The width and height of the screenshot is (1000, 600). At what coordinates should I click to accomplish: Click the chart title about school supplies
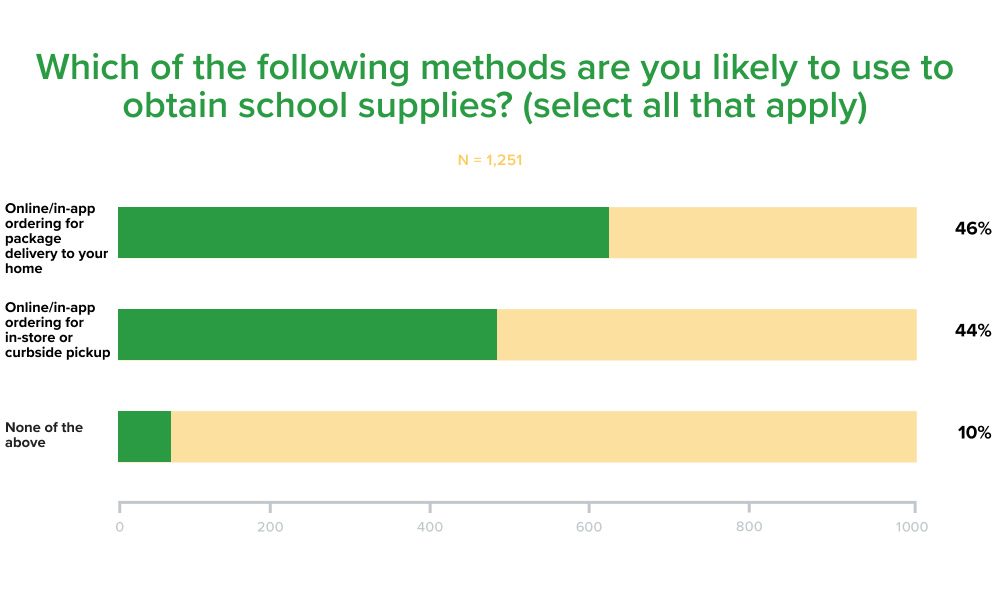494,87
